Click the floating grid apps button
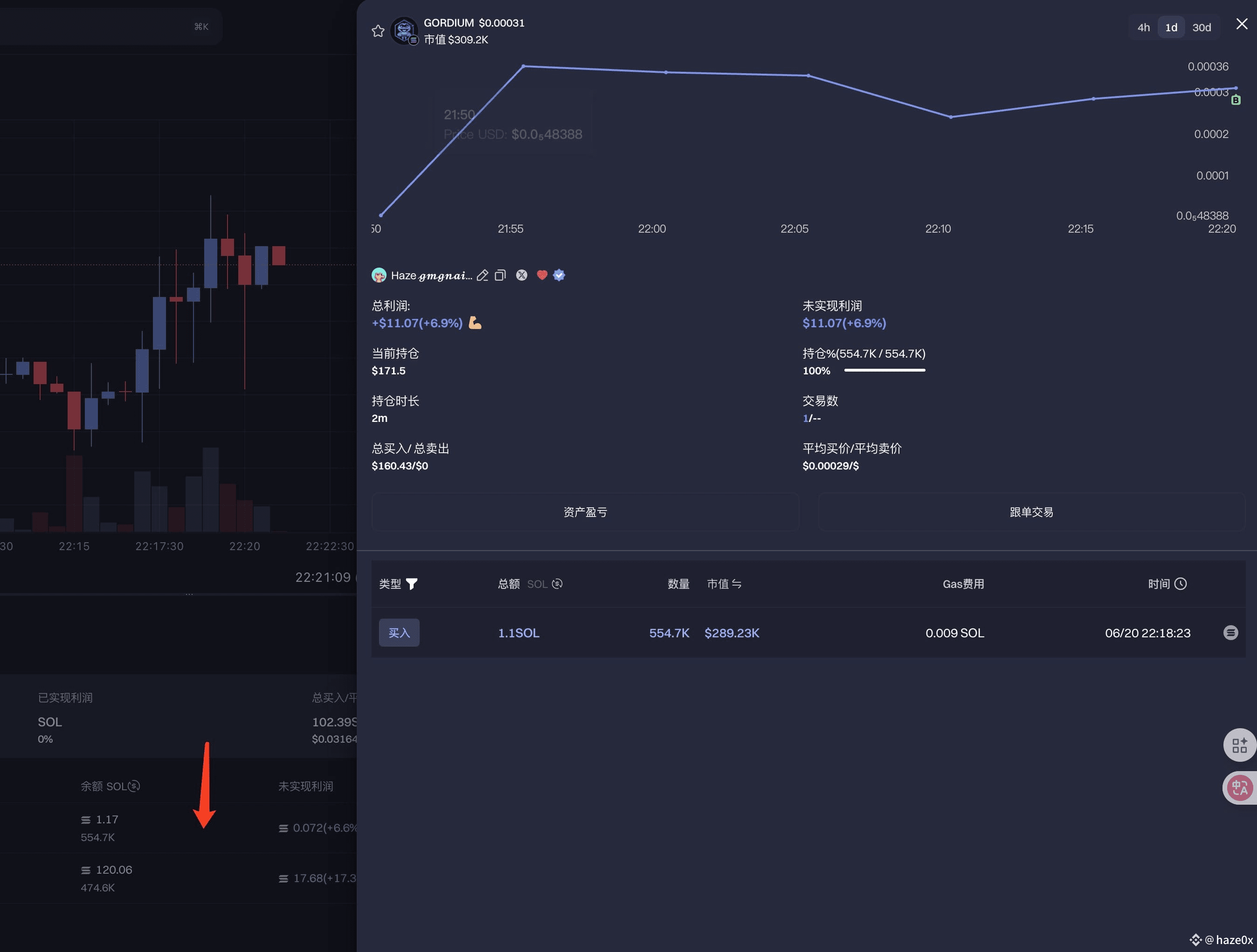The image size is (1257, 952). click(1239, 745)
